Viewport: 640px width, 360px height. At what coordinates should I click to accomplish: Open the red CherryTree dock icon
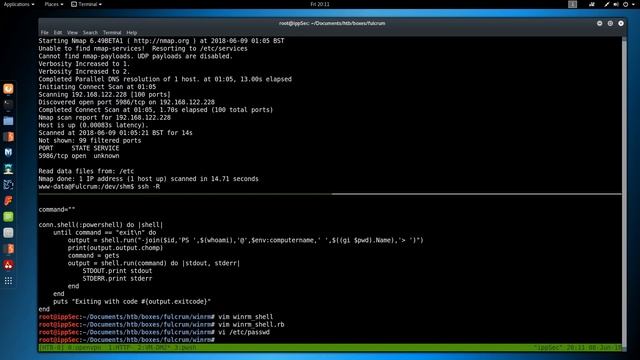click(x=8, y=265)
